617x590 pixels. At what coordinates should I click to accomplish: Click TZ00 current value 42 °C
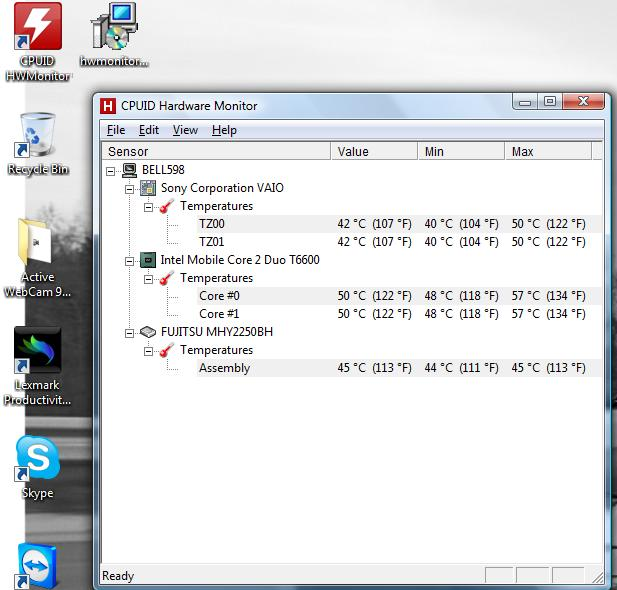tap(375, 224)
